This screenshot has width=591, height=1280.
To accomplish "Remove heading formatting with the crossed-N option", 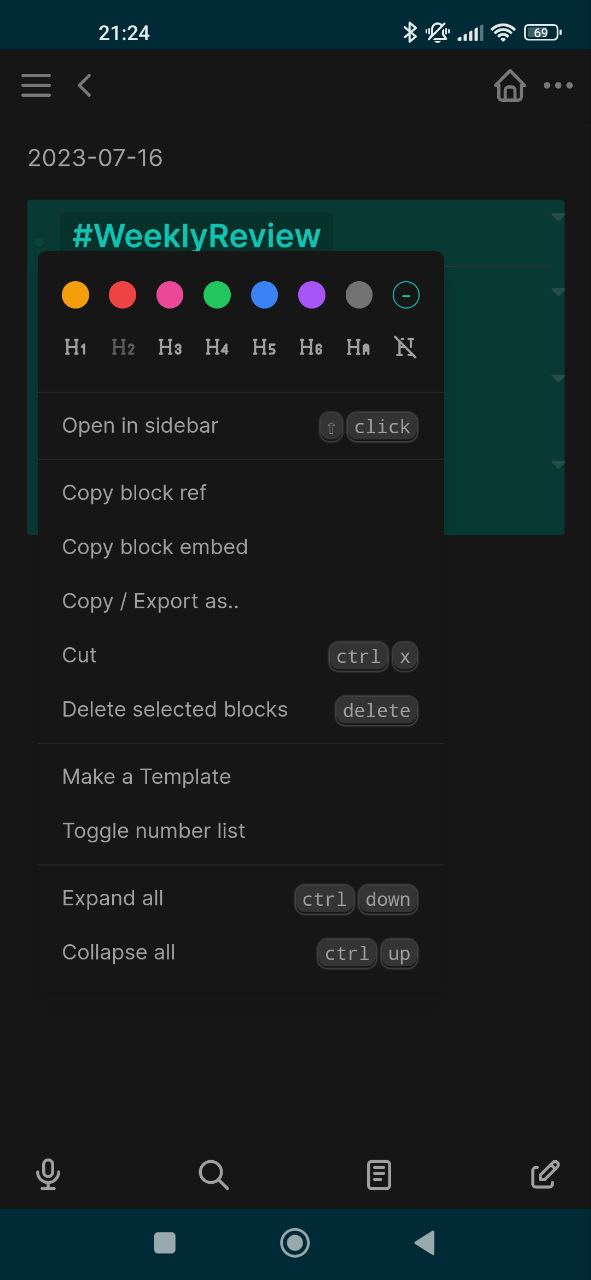I will click(405, 347).
